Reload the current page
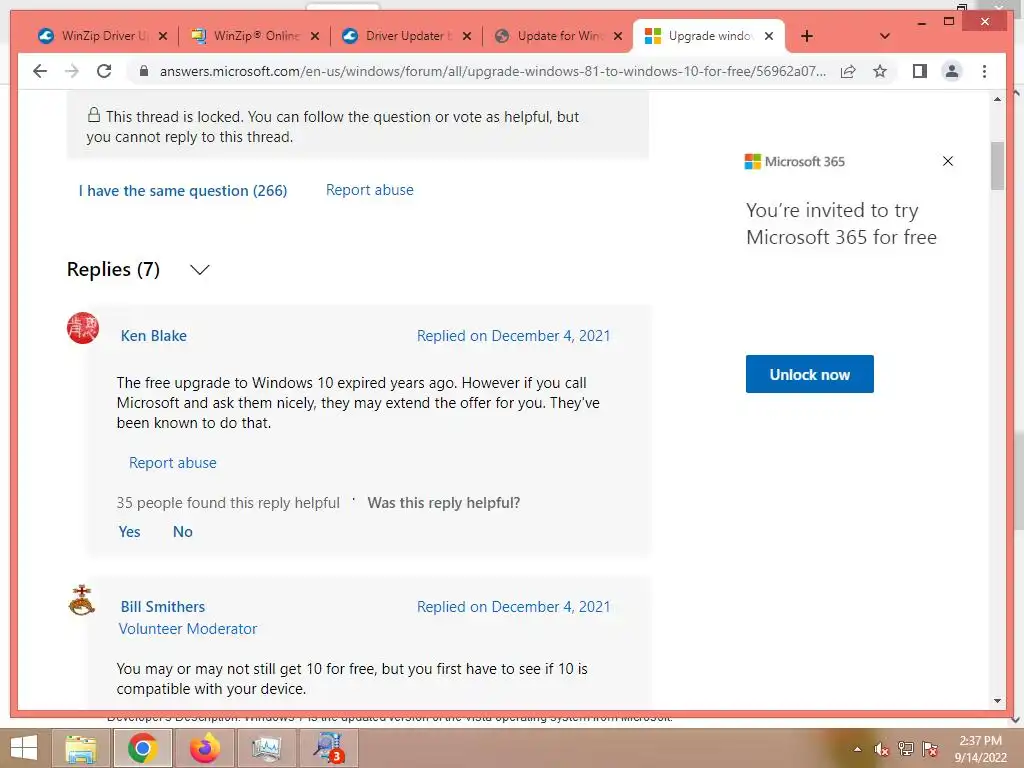The height and width of the screenshot is (768, 1024). [x=104, y=71]
